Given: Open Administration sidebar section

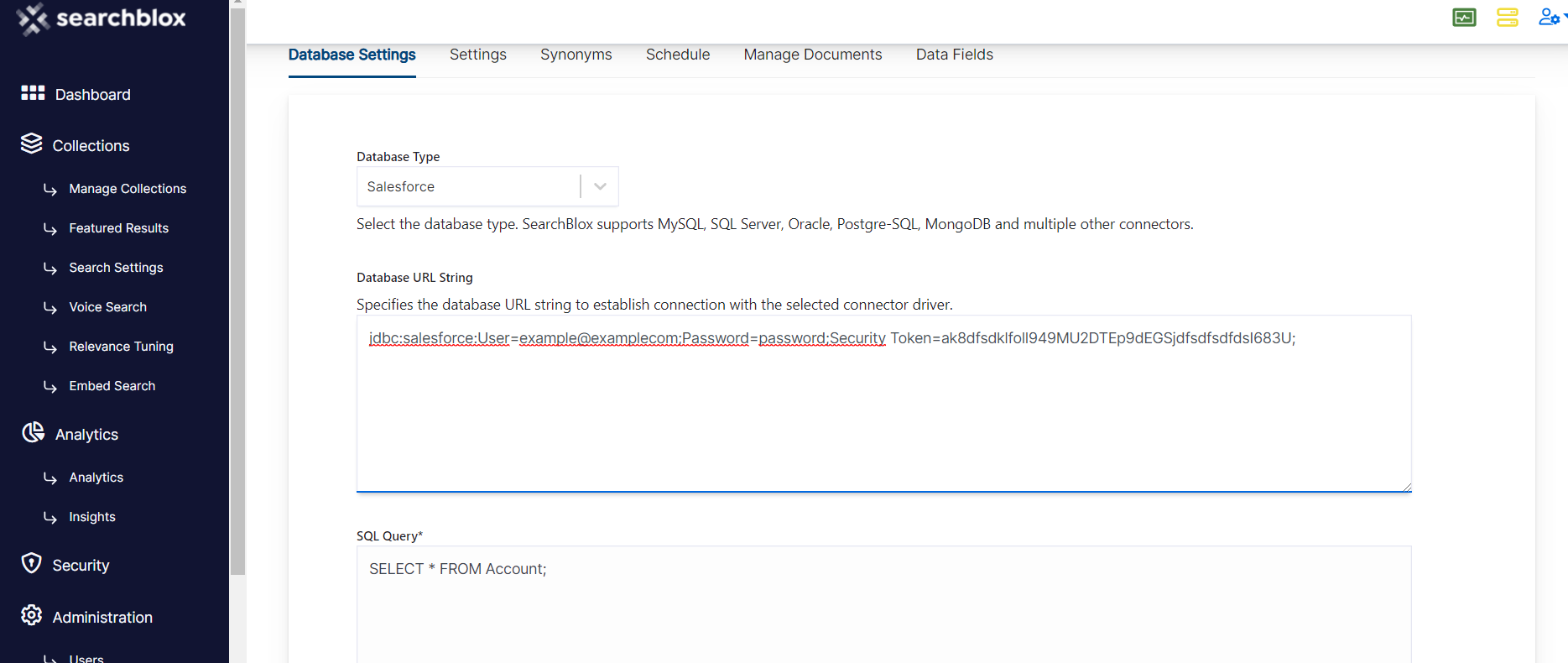Looking at the screenshot, I should [103, 618].
